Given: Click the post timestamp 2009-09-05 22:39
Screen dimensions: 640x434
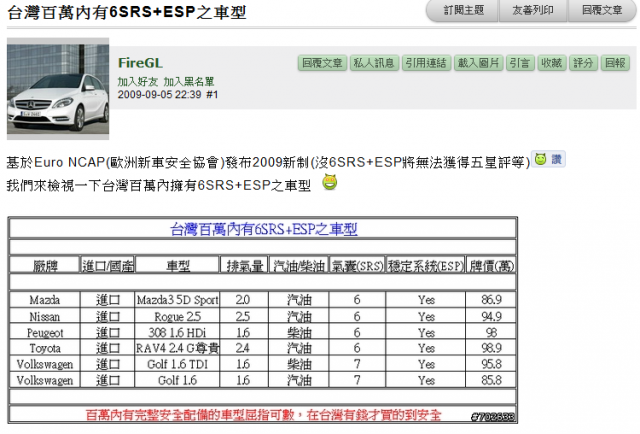Looking at the screenshot, I should tap(160, 95).
